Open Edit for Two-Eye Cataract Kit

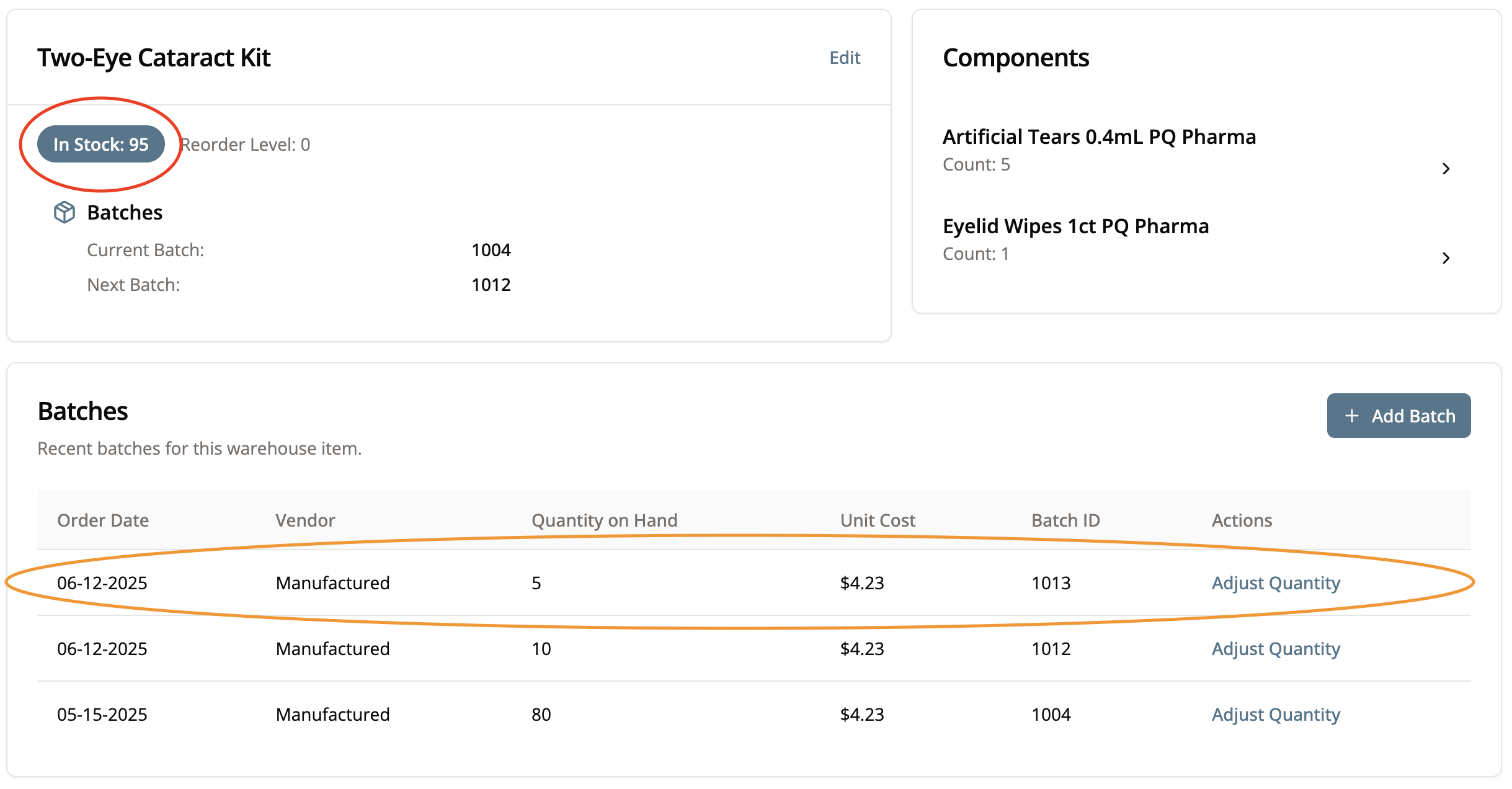pos(845,58)
